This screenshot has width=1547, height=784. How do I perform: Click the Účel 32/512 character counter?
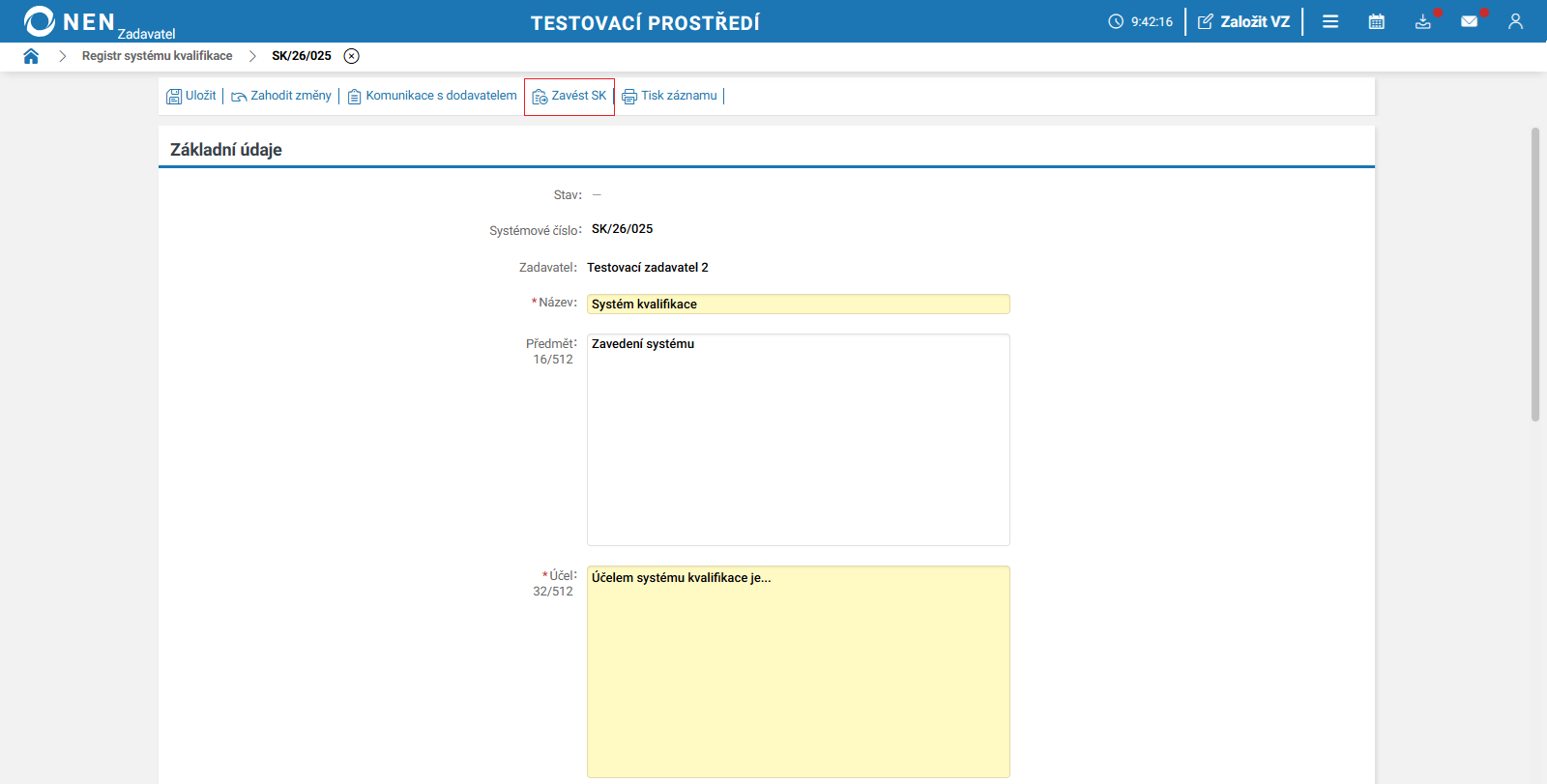tap(553, 592)
